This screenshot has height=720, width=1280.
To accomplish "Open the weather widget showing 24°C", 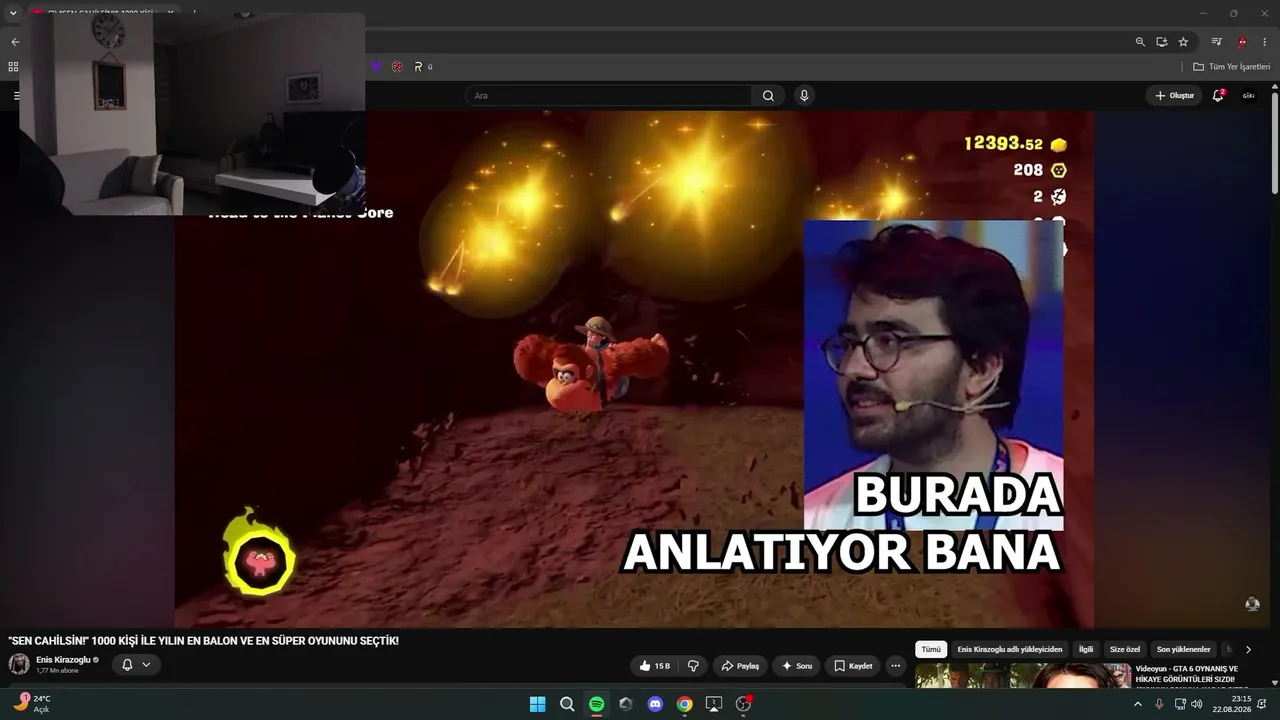I will (x=32, y=704).
